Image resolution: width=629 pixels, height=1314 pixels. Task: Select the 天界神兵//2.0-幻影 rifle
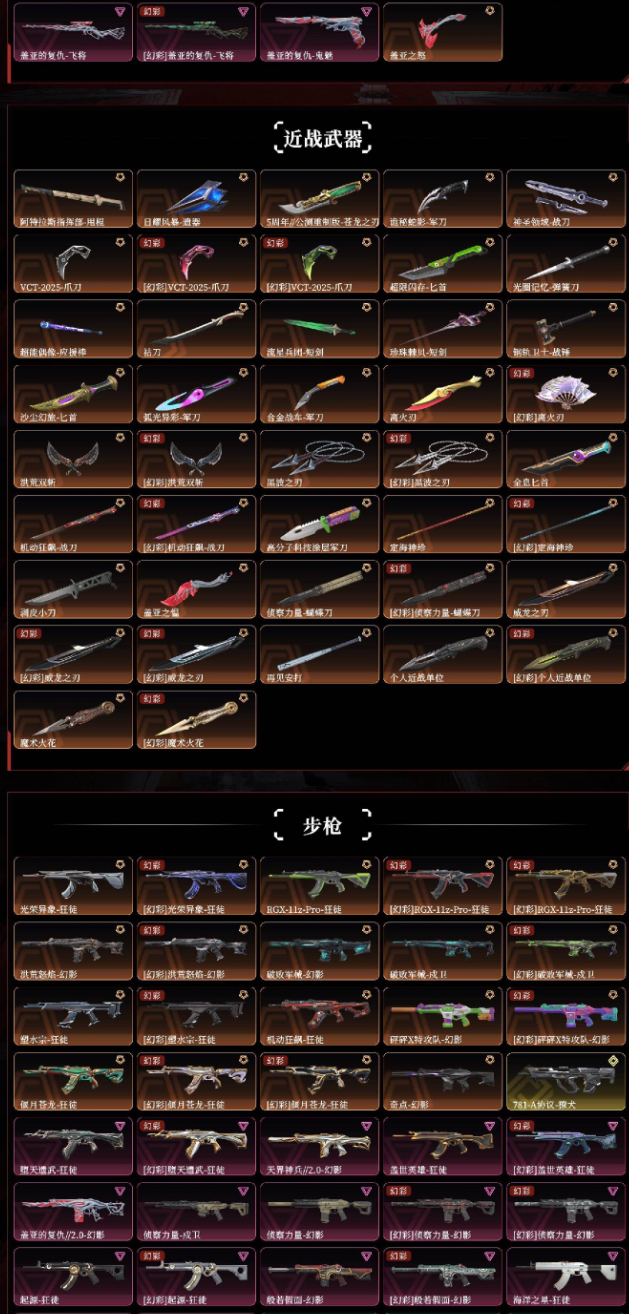(319, 1147)
